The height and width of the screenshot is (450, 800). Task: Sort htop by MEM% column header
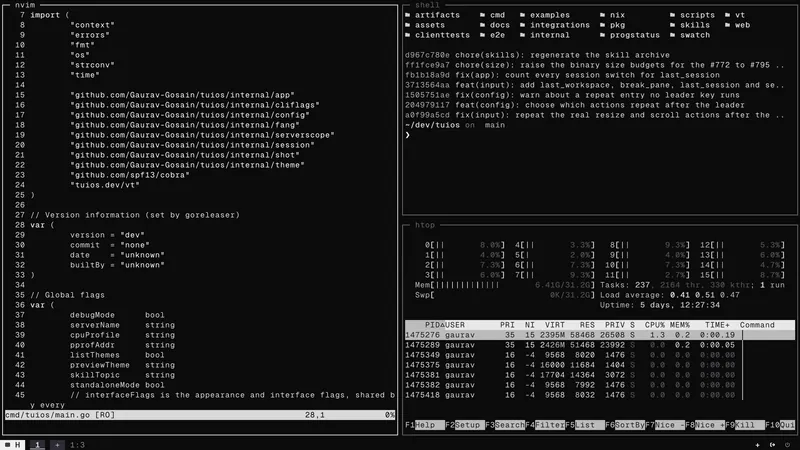[x=680, y=325]
